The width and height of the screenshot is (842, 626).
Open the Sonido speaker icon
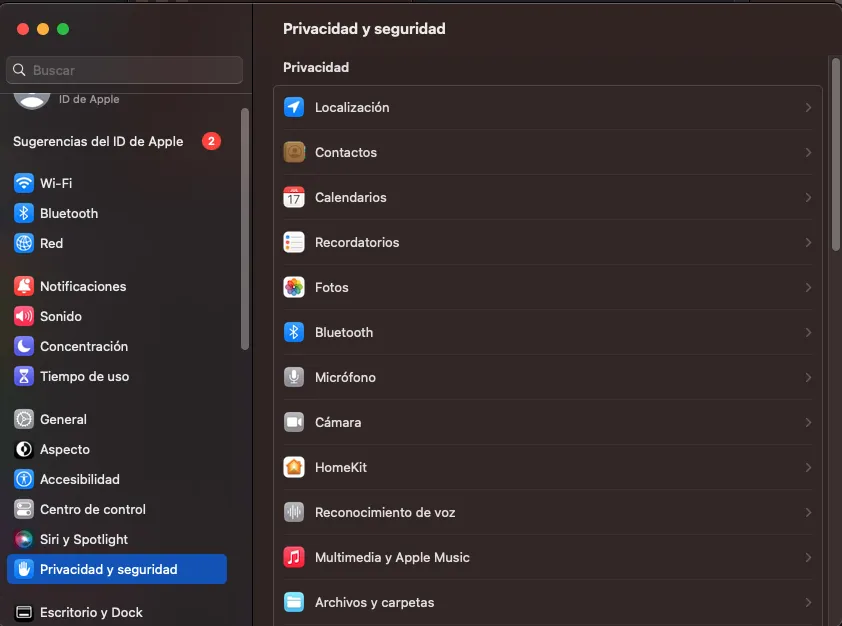point(24,316)
